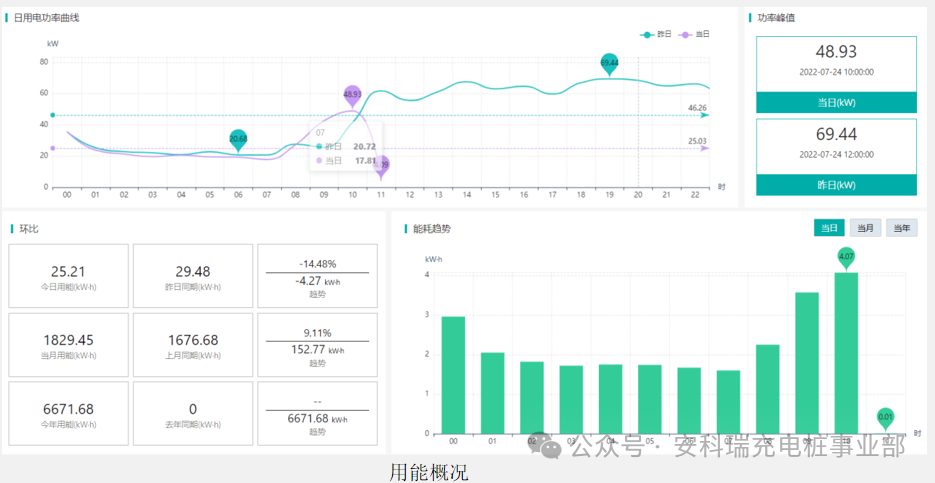Click the 当日(kW) peak label bar
The image size is (935, 483).
[x=836, y=103]
